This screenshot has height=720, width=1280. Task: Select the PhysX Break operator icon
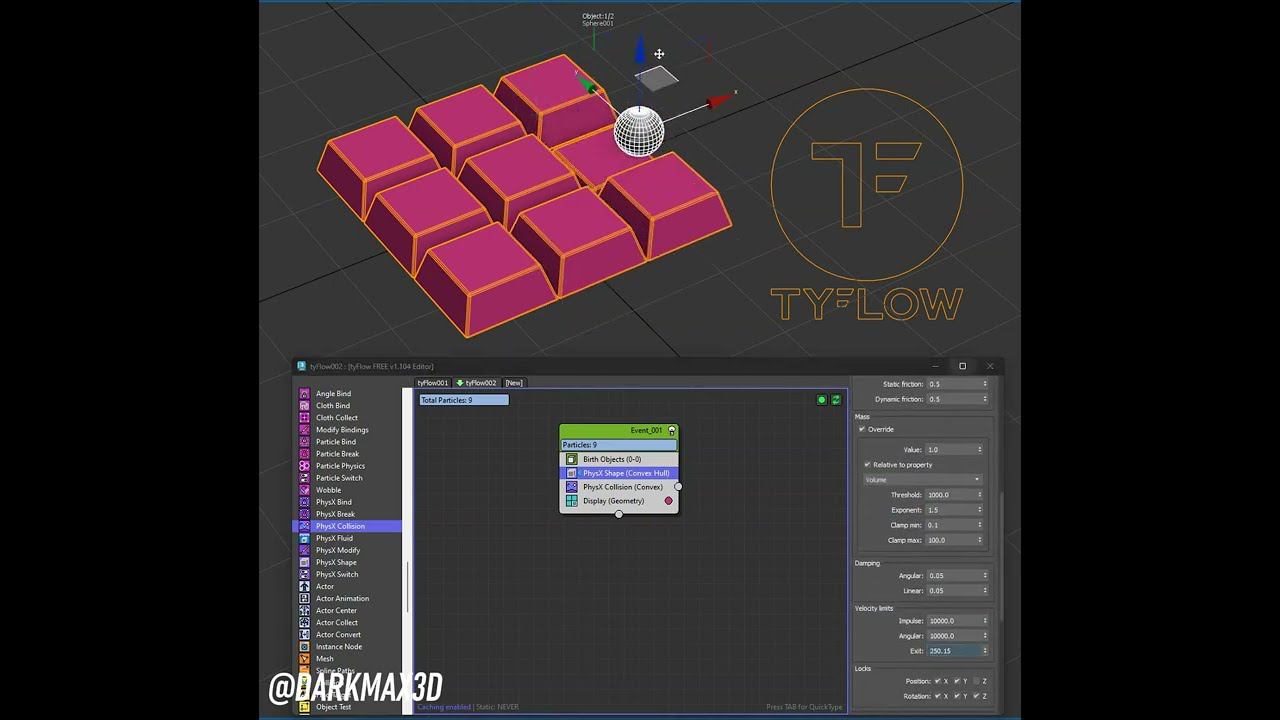click(x=305, y=514)
